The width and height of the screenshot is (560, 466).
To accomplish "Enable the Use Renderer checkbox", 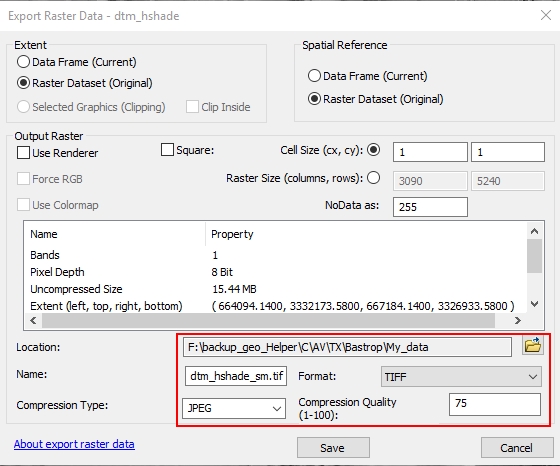I will [24, 153].
